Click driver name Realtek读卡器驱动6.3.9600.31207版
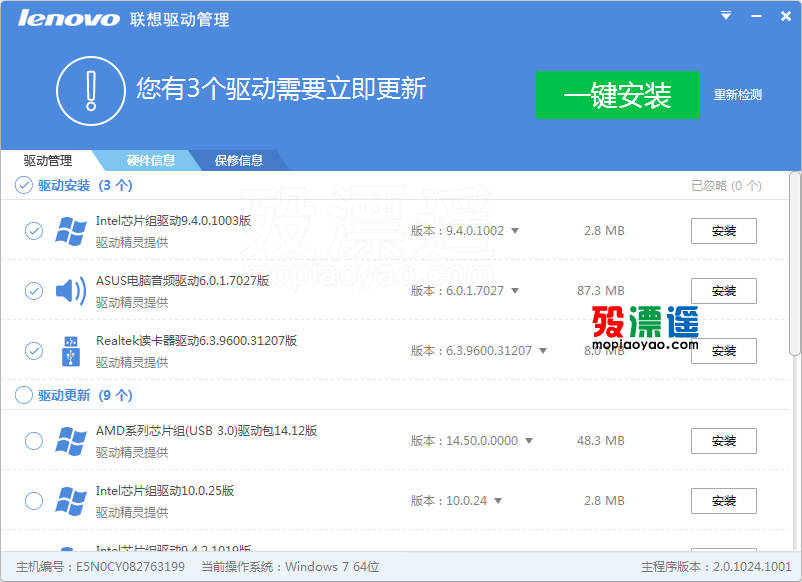The image size is (802, 582). coord(196,341)
